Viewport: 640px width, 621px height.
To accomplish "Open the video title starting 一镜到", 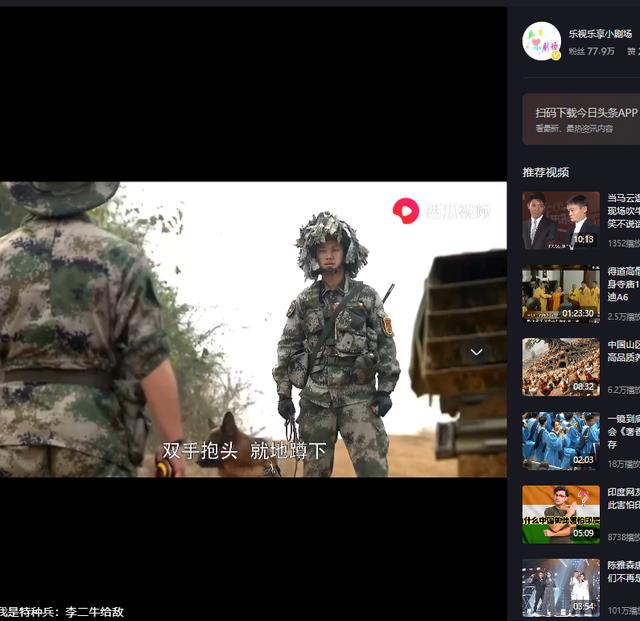I will coord(623,431).
